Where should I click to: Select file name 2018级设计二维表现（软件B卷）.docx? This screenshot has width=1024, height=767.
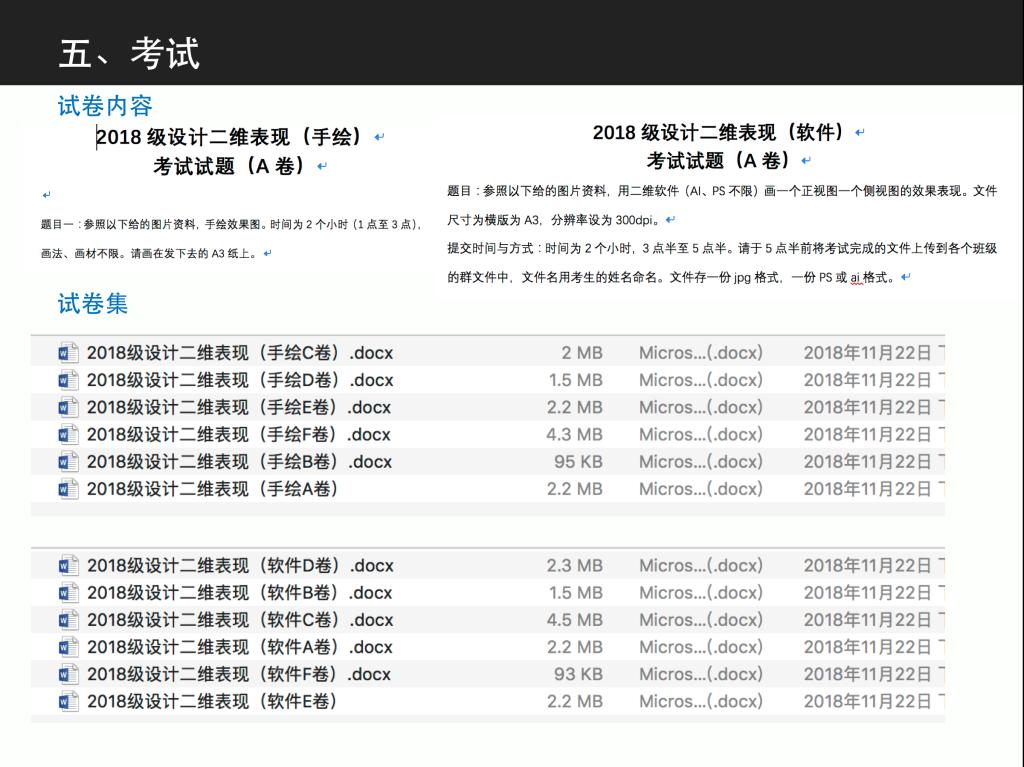coord(240,593)
